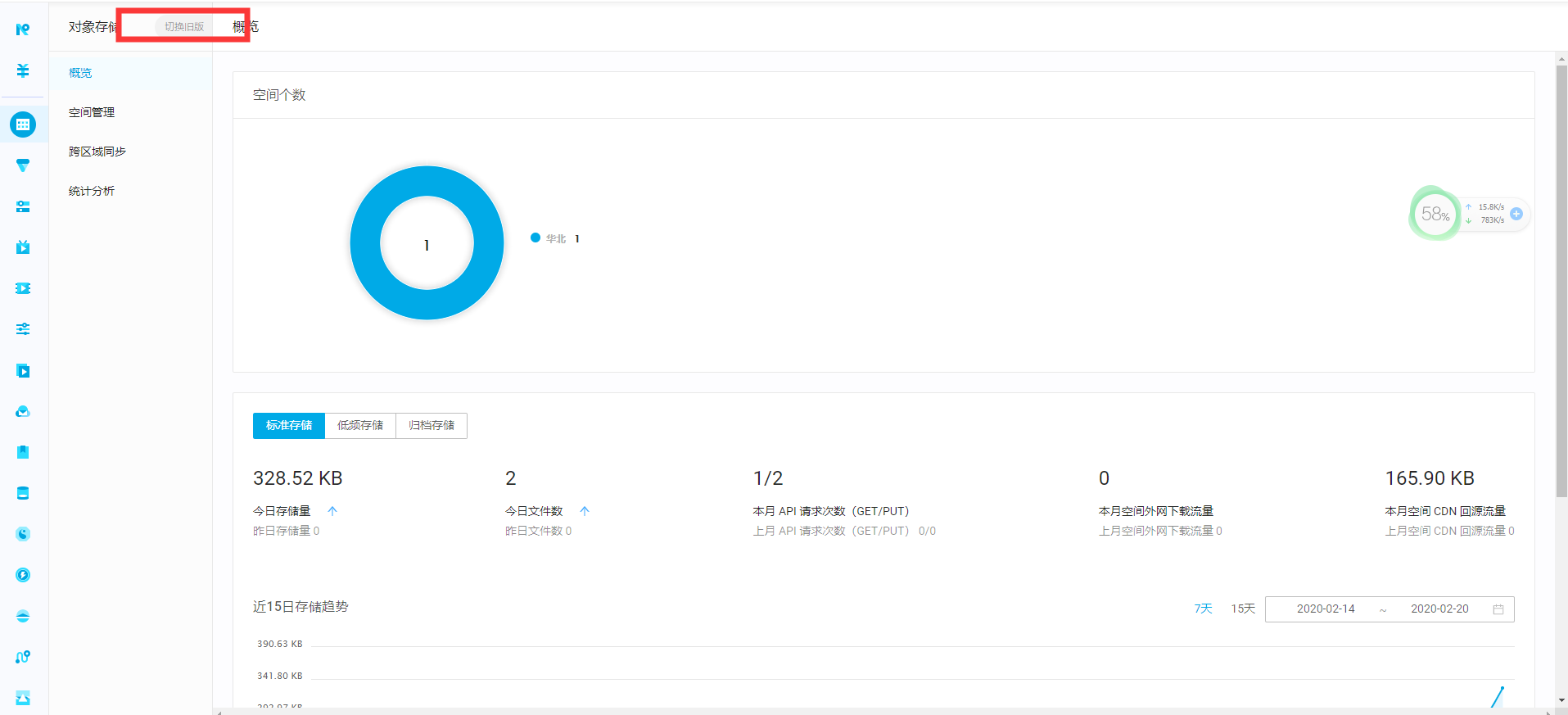This screenshot has height=715, width=1568.
Task: Click the up arrow beside 今日文件数
Action: click(x=585, y=511)
